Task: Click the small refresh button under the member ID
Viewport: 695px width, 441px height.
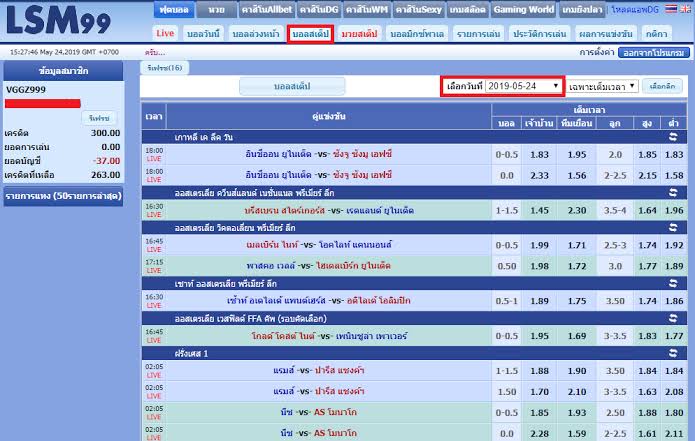Action: pos(99,118)
